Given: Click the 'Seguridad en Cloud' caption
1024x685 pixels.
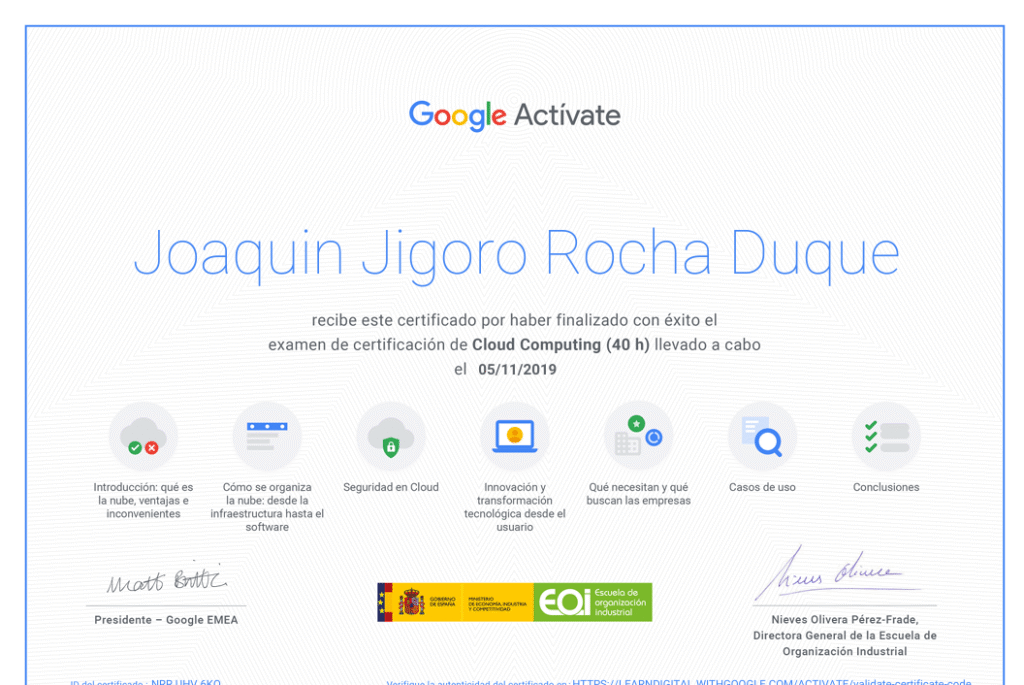Looking at the screenshot, I should click(x=391, y=487).
